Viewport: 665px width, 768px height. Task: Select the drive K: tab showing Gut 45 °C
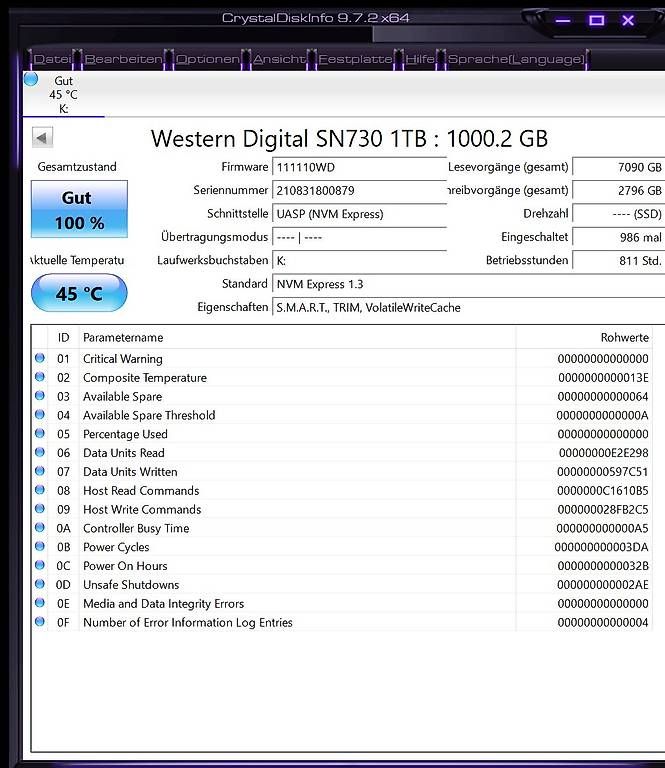pos(63,94)
